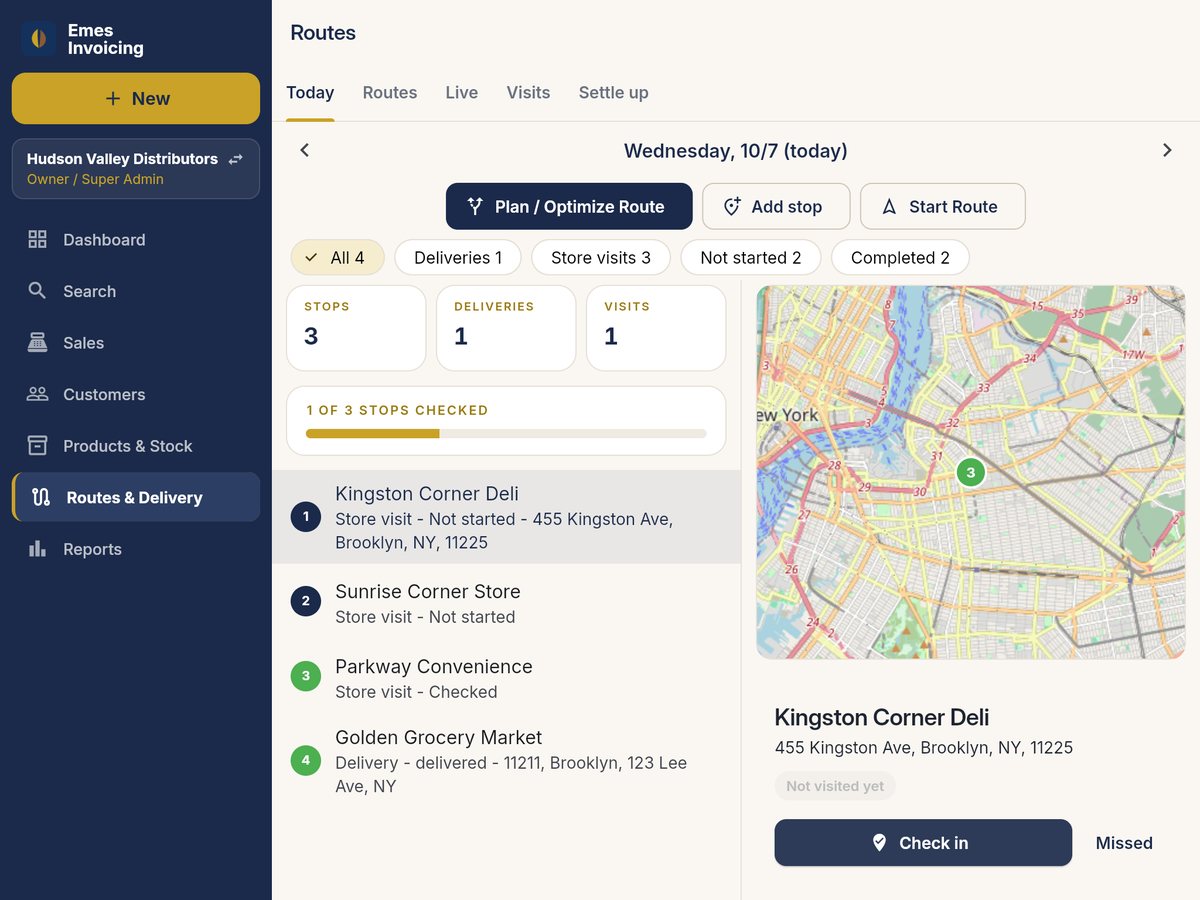
Task: Click the Dashboard grid icon
Action: [37, 239]
